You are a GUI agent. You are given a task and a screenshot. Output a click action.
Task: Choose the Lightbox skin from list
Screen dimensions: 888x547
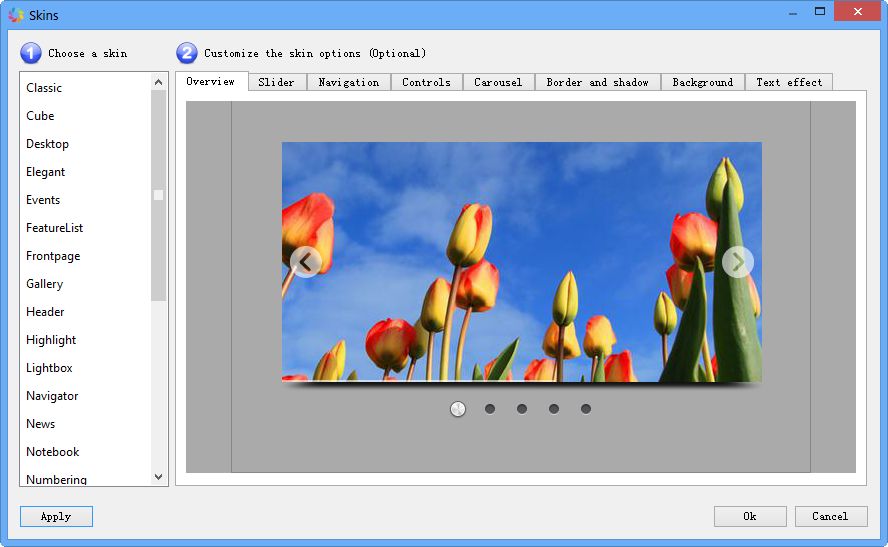49,368
